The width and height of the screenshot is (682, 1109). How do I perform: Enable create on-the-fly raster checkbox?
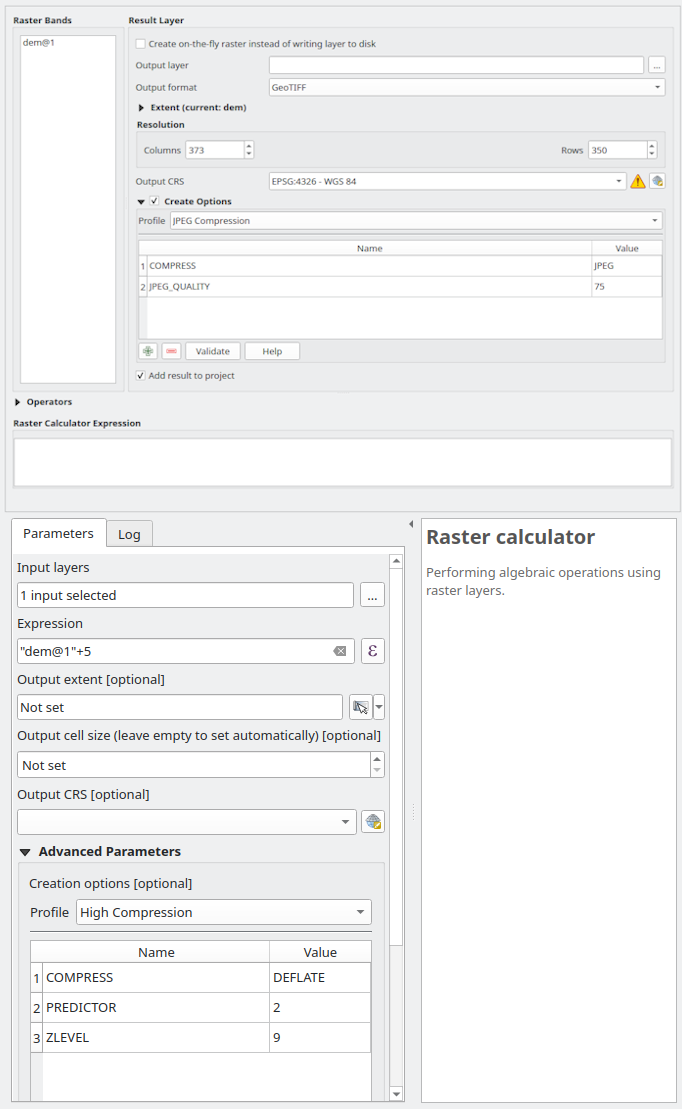pos(140,44)
